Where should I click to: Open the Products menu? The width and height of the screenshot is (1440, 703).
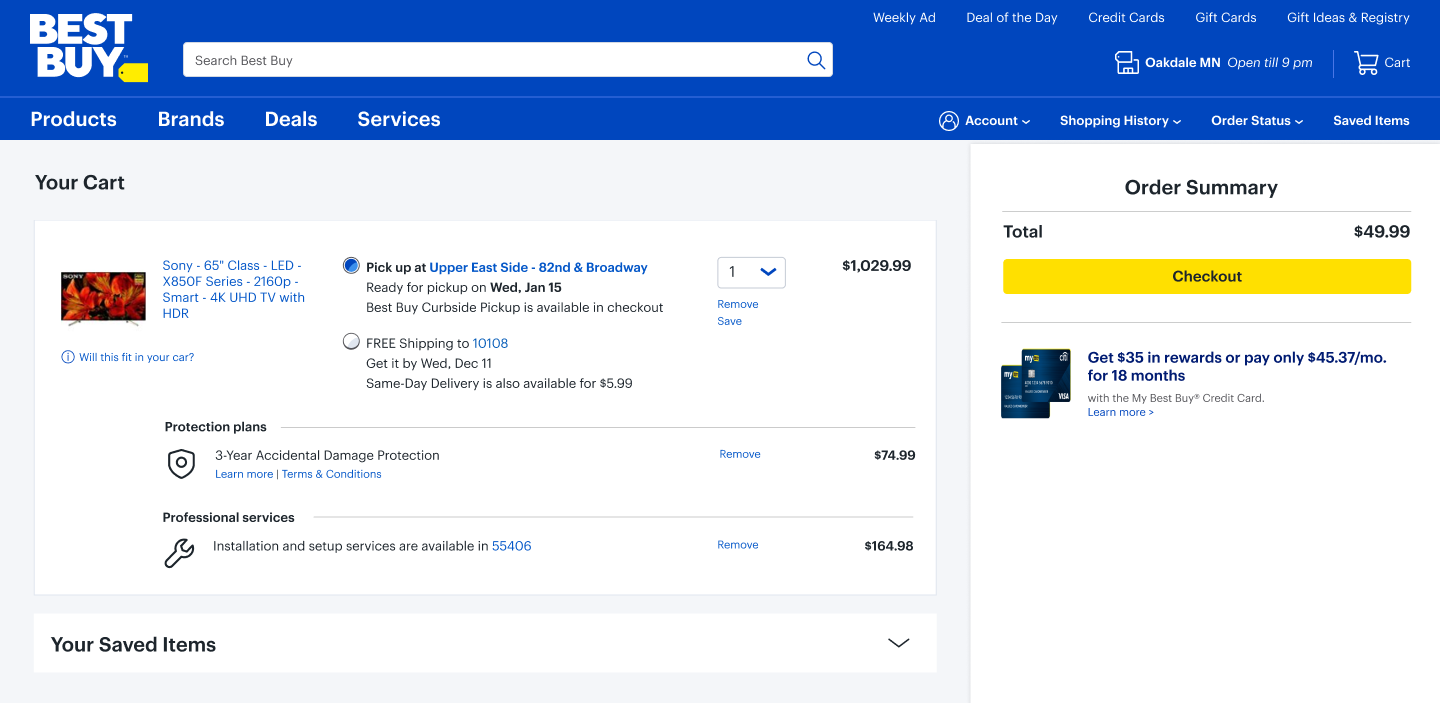click(74, 119)
